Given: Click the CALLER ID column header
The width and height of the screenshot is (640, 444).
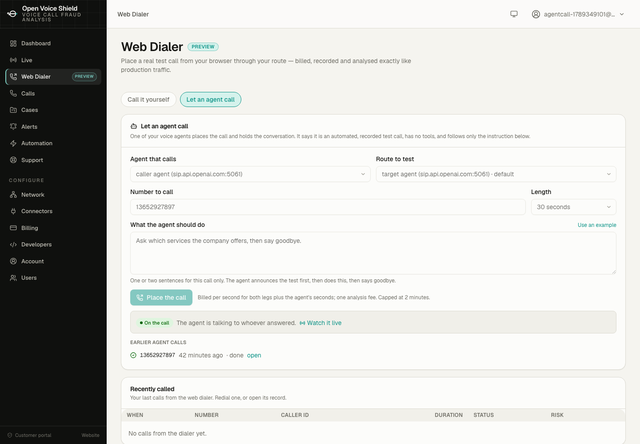Looking at the screenshot, I should pyautogui.click(x=295, y=415).
